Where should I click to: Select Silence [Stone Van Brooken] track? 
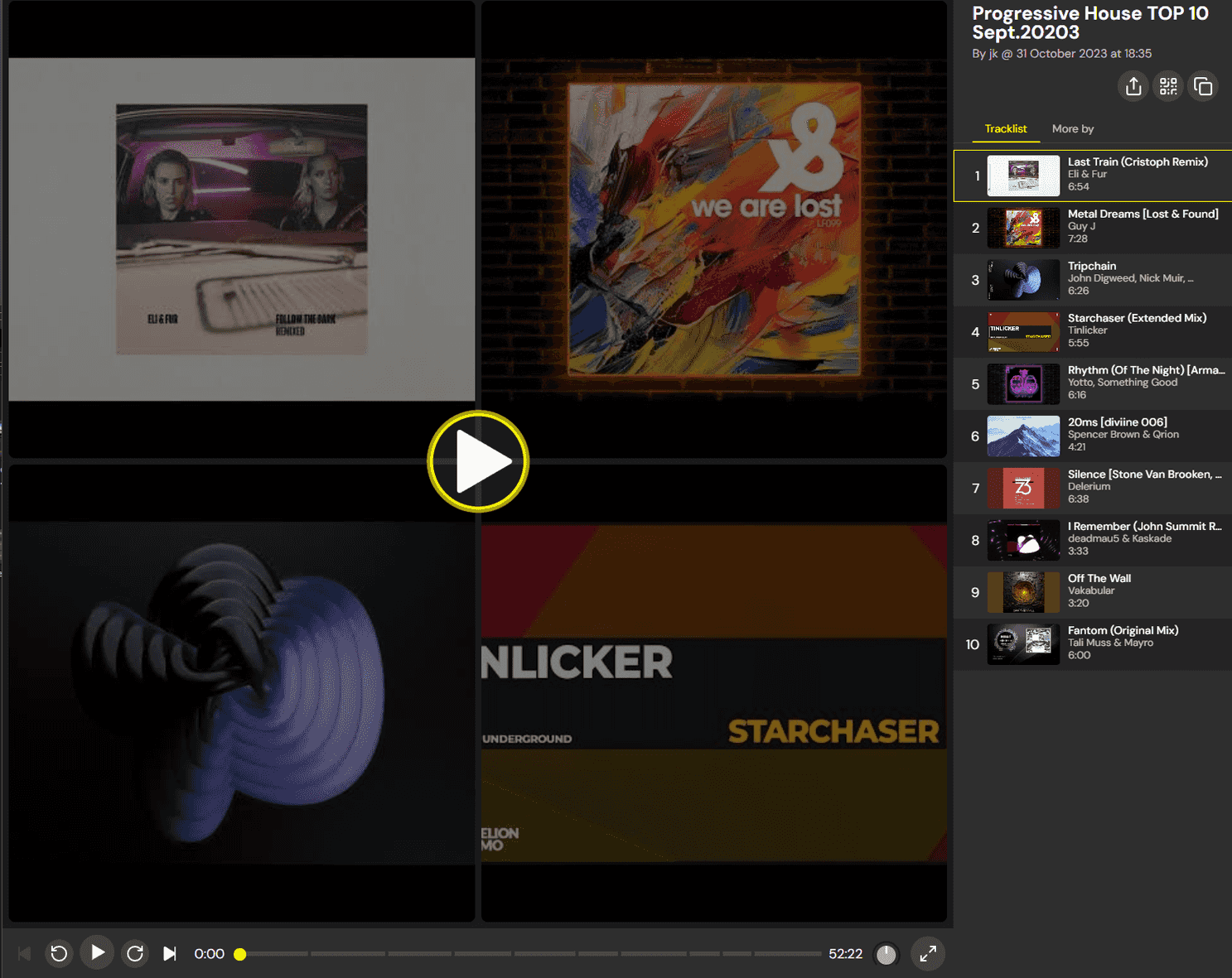[1093, 489]
